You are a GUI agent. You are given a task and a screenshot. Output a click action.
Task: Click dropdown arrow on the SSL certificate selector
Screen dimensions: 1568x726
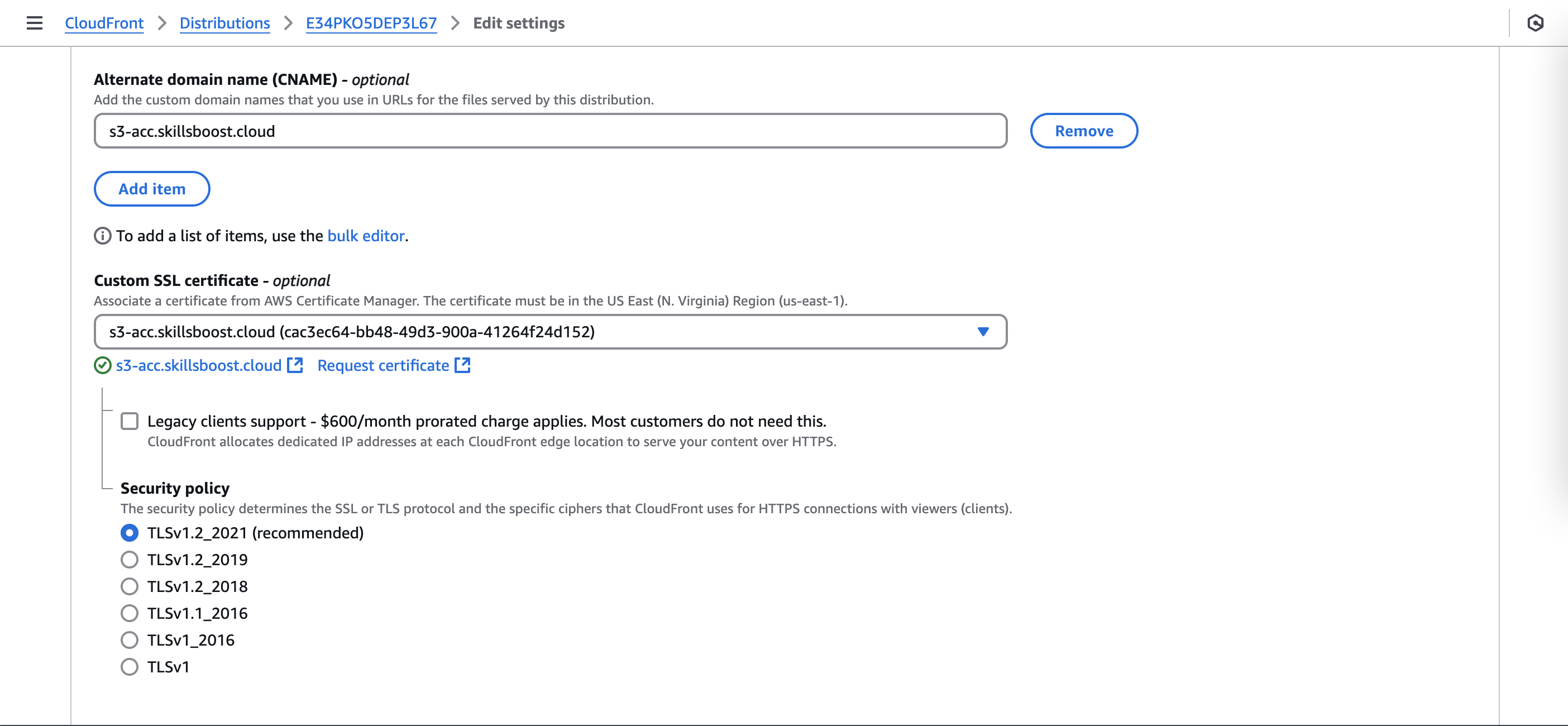pyautogui.click(x=982, y=332)
